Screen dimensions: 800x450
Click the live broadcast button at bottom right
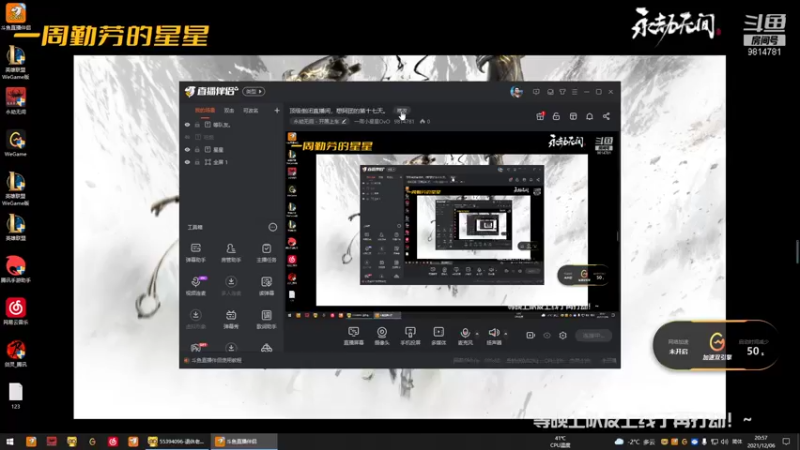[x=594, y=335]
